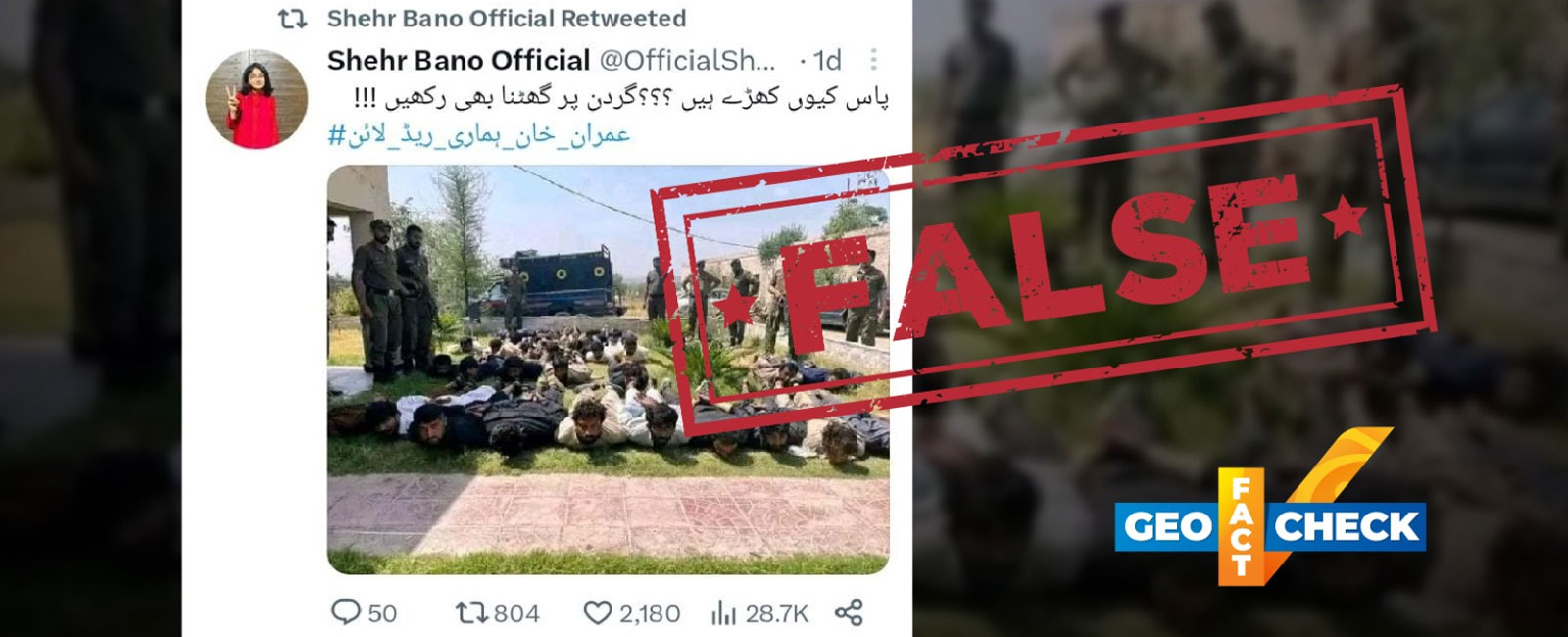Click the Shehr Bano Official display name
The image size is (1568, 637).
[x=459, y=60]
